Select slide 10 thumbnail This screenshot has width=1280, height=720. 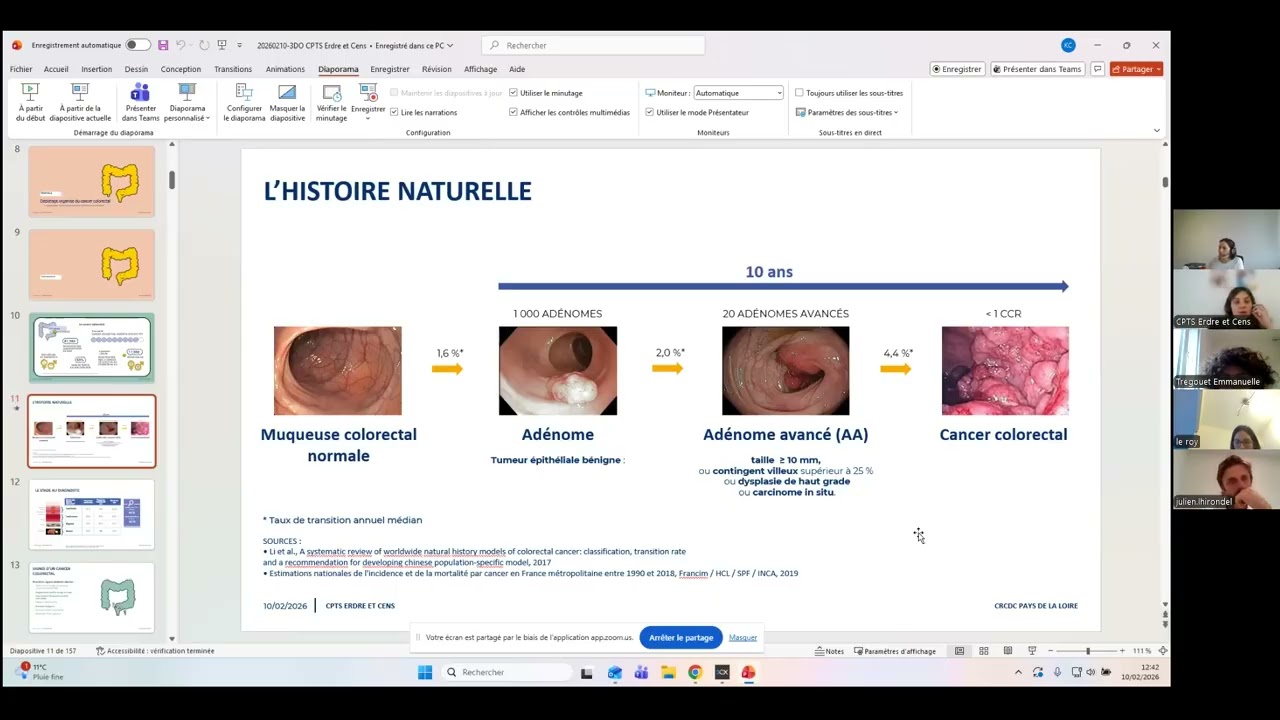point(92,348)
